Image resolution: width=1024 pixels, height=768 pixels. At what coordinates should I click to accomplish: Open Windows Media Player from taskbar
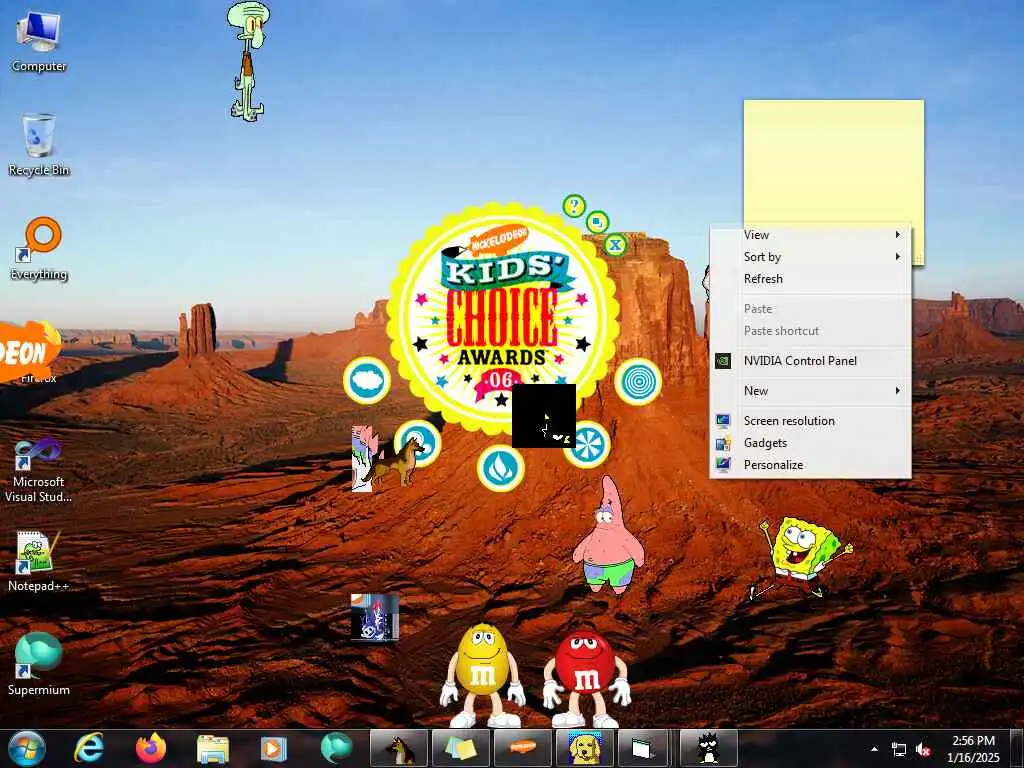click(x=274, y=748)
